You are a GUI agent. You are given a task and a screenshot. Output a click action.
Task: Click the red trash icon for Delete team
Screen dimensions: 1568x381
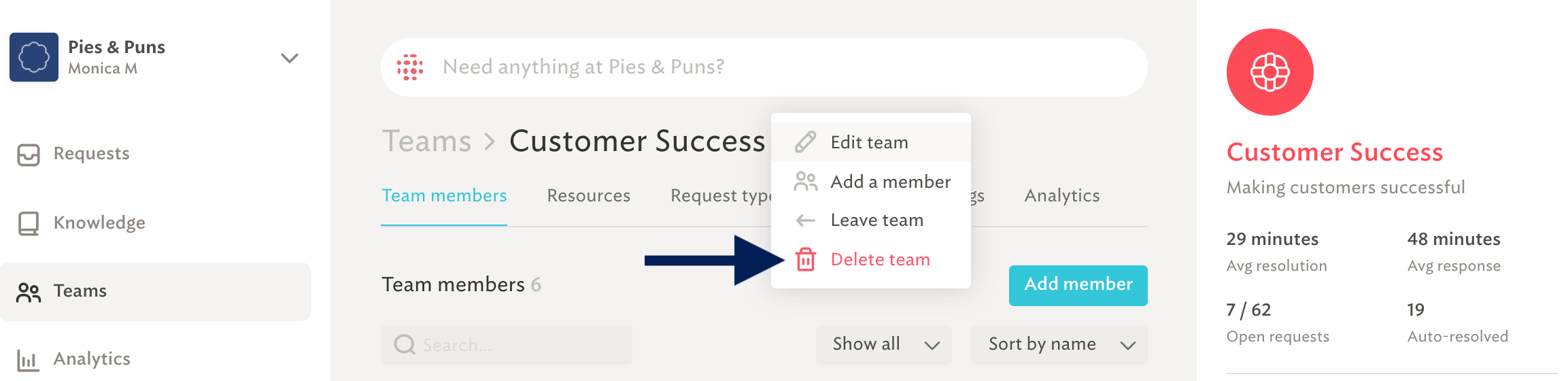pyautogui.click(x=806, y=259)
